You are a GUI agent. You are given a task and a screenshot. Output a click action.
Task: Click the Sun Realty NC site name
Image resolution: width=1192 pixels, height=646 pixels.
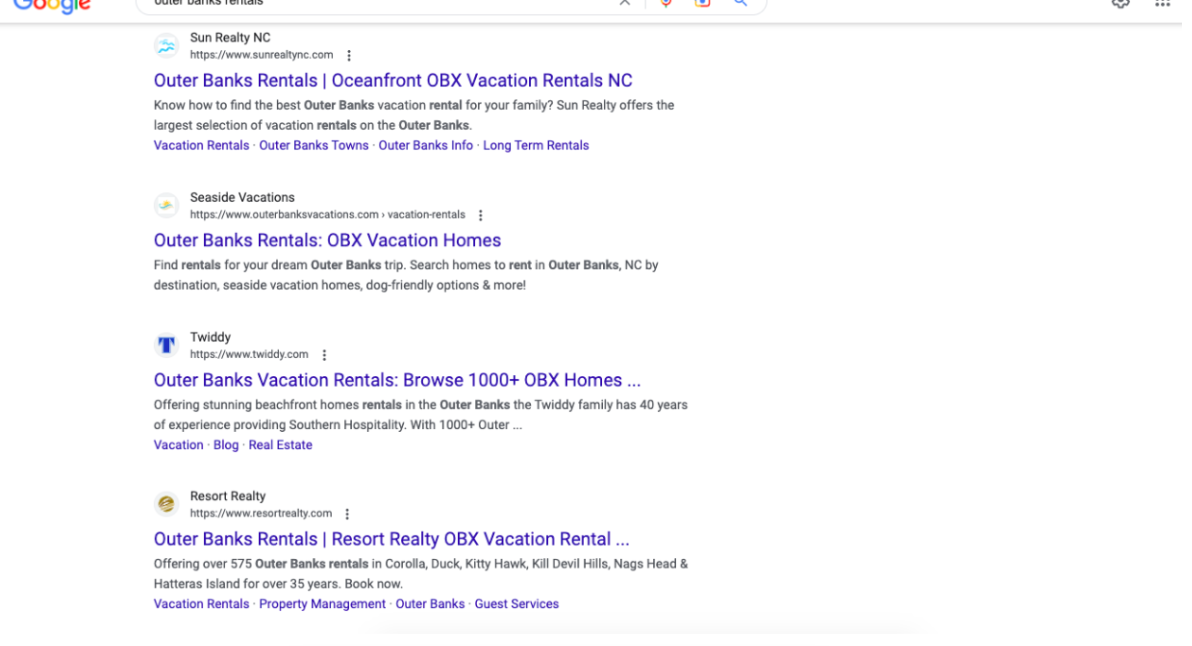232,38
